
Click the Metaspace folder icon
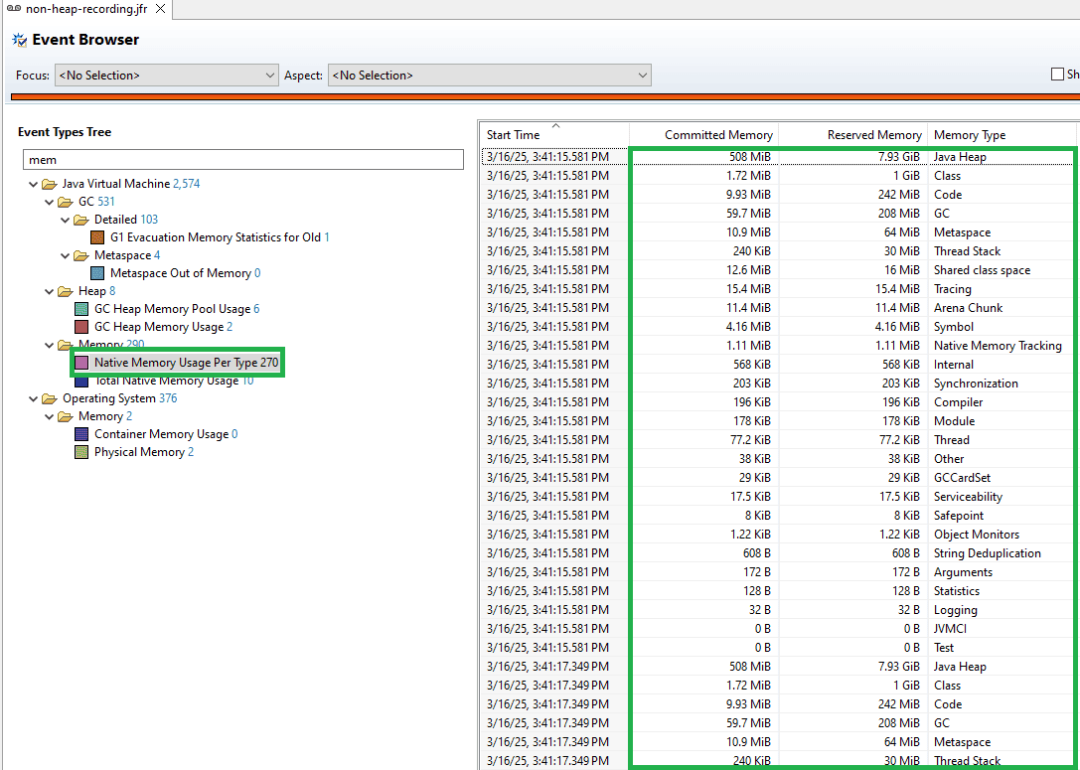click(81, 256)
